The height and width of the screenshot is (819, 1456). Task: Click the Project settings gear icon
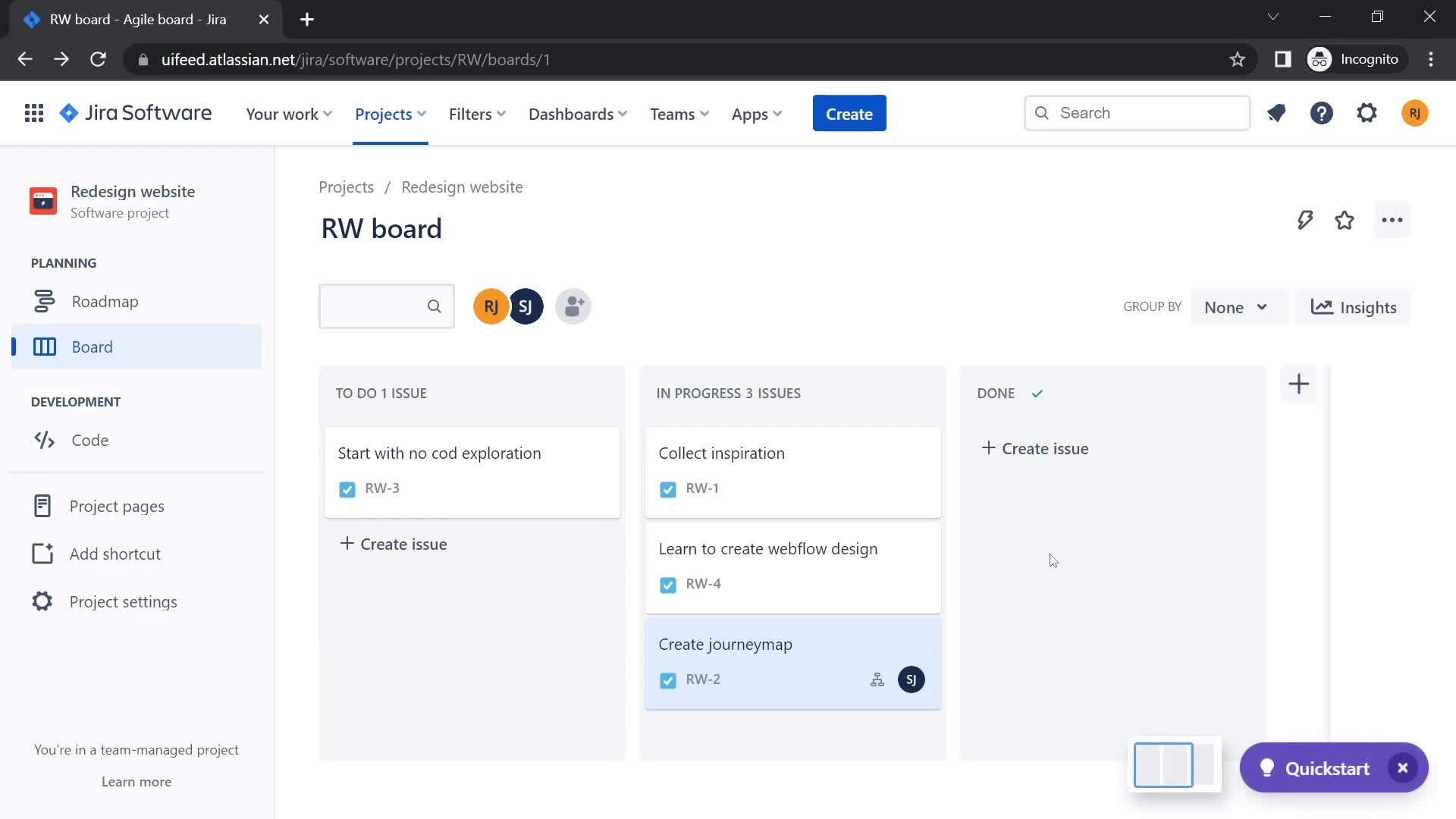42,601
